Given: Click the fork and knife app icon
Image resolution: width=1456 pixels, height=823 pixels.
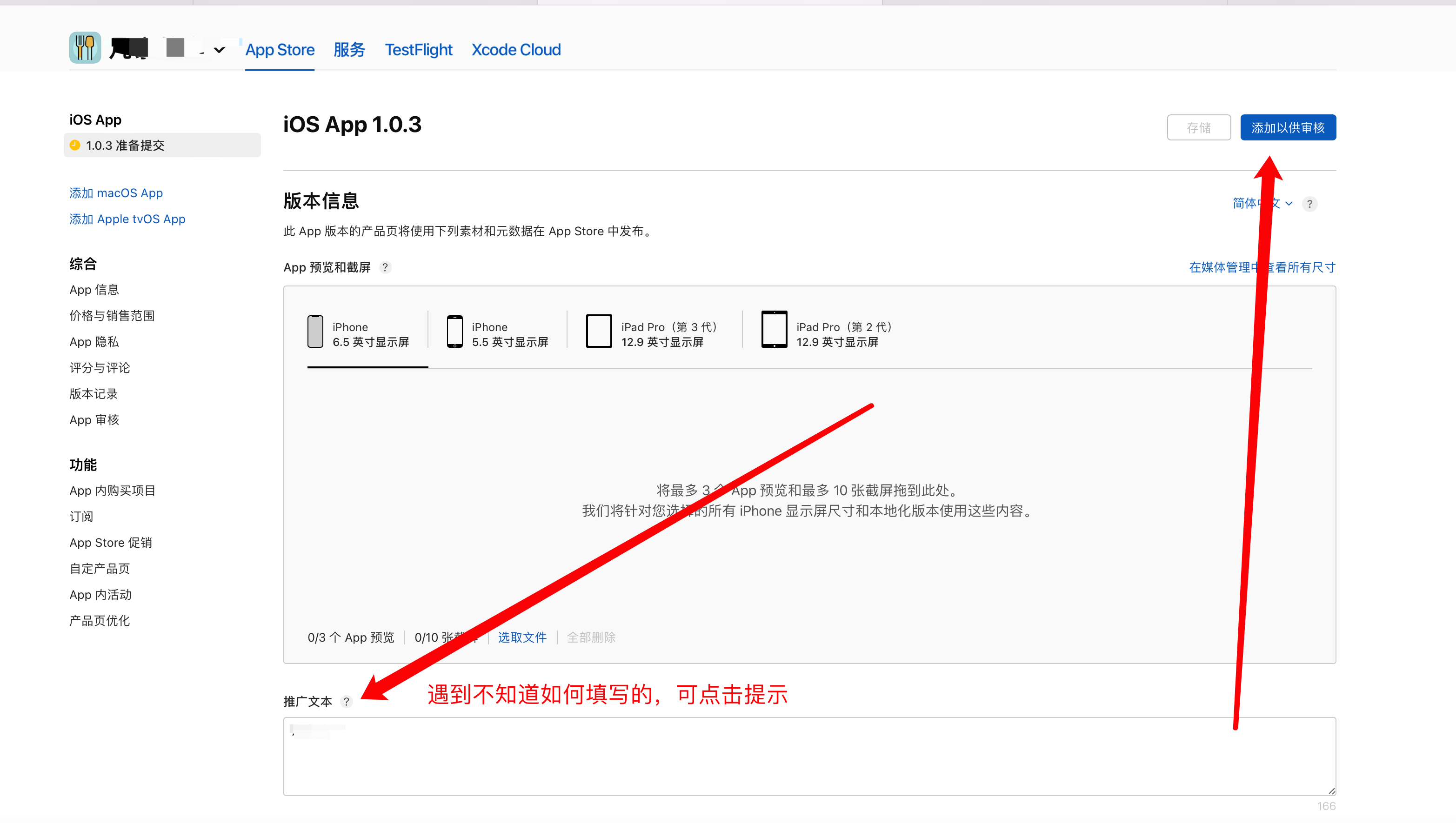Looking at the screenshot, I should click(85, 48).
